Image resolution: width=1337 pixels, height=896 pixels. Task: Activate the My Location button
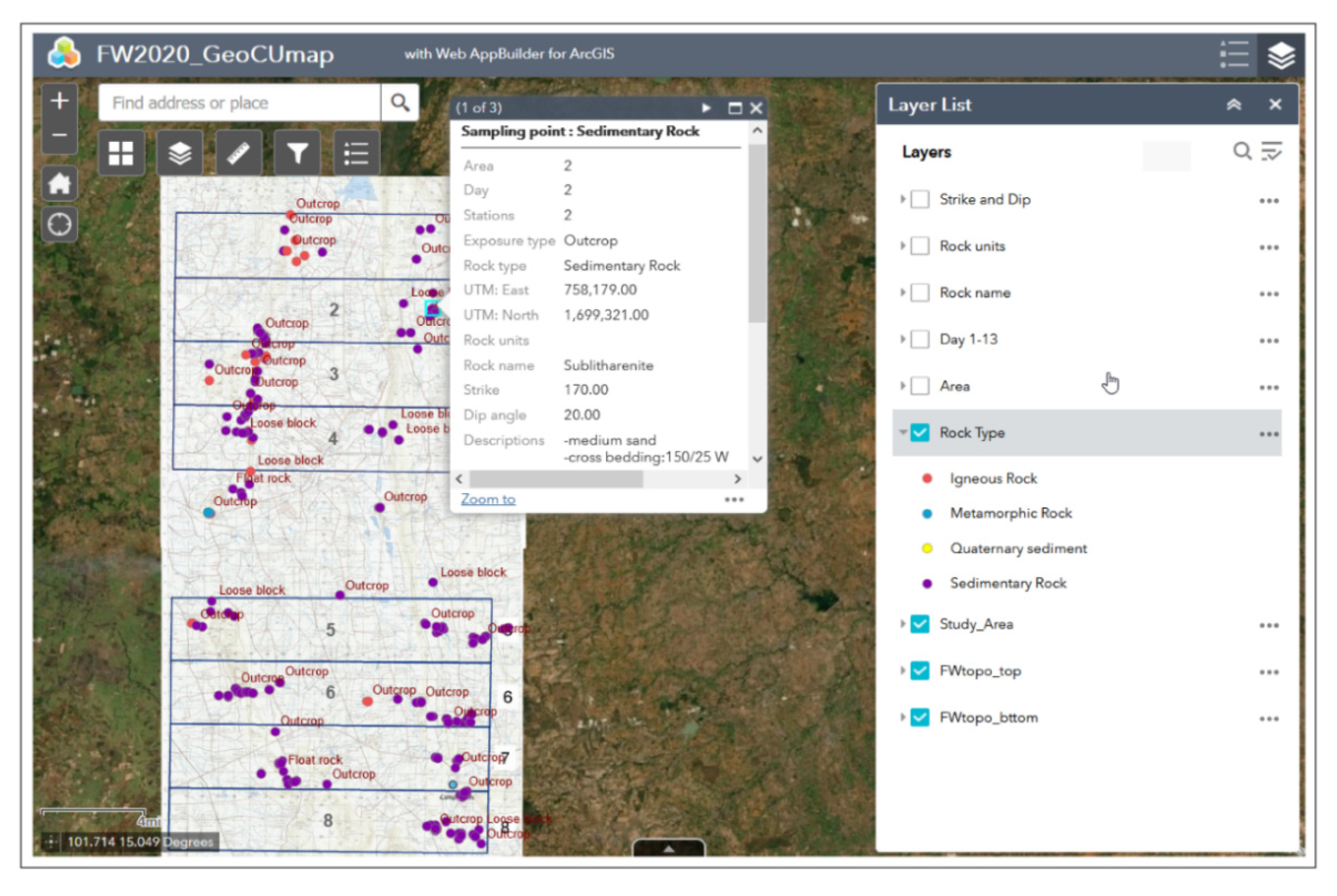point(60,224)
